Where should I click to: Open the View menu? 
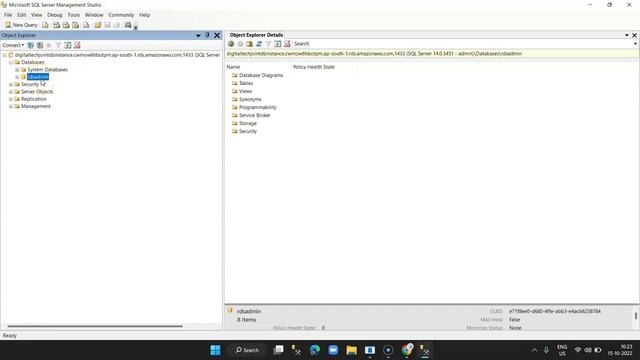37,15
